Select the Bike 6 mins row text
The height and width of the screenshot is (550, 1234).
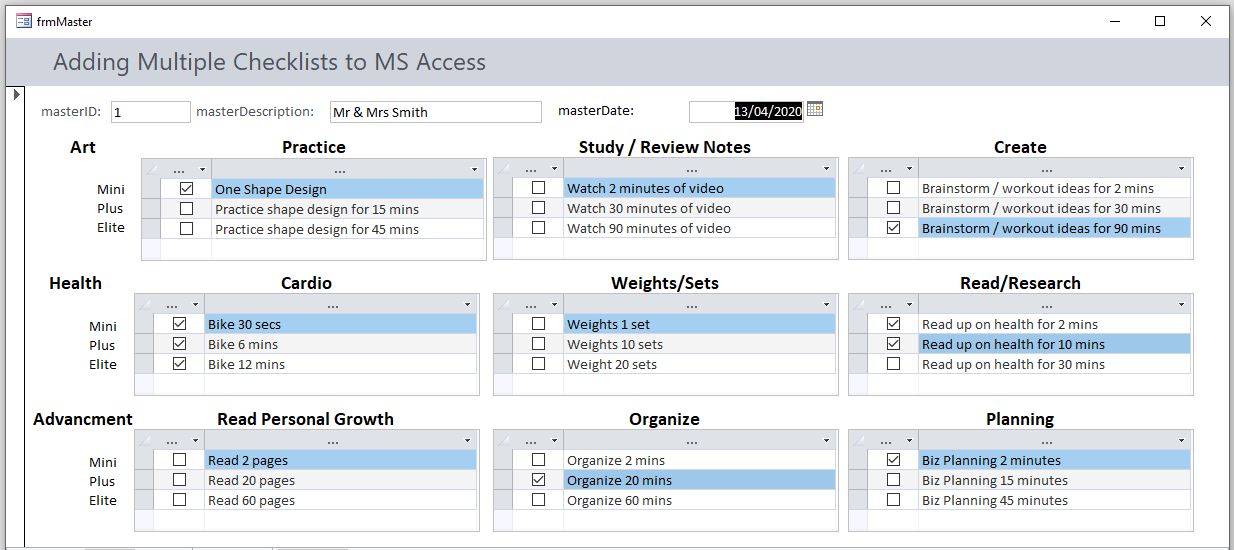tap(243, 344)
